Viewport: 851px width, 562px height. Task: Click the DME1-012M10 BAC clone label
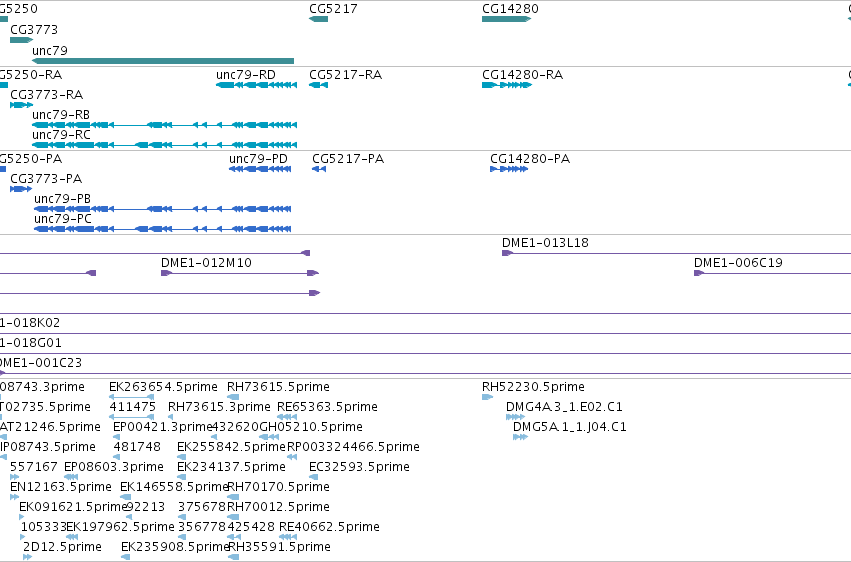[206, 263]
